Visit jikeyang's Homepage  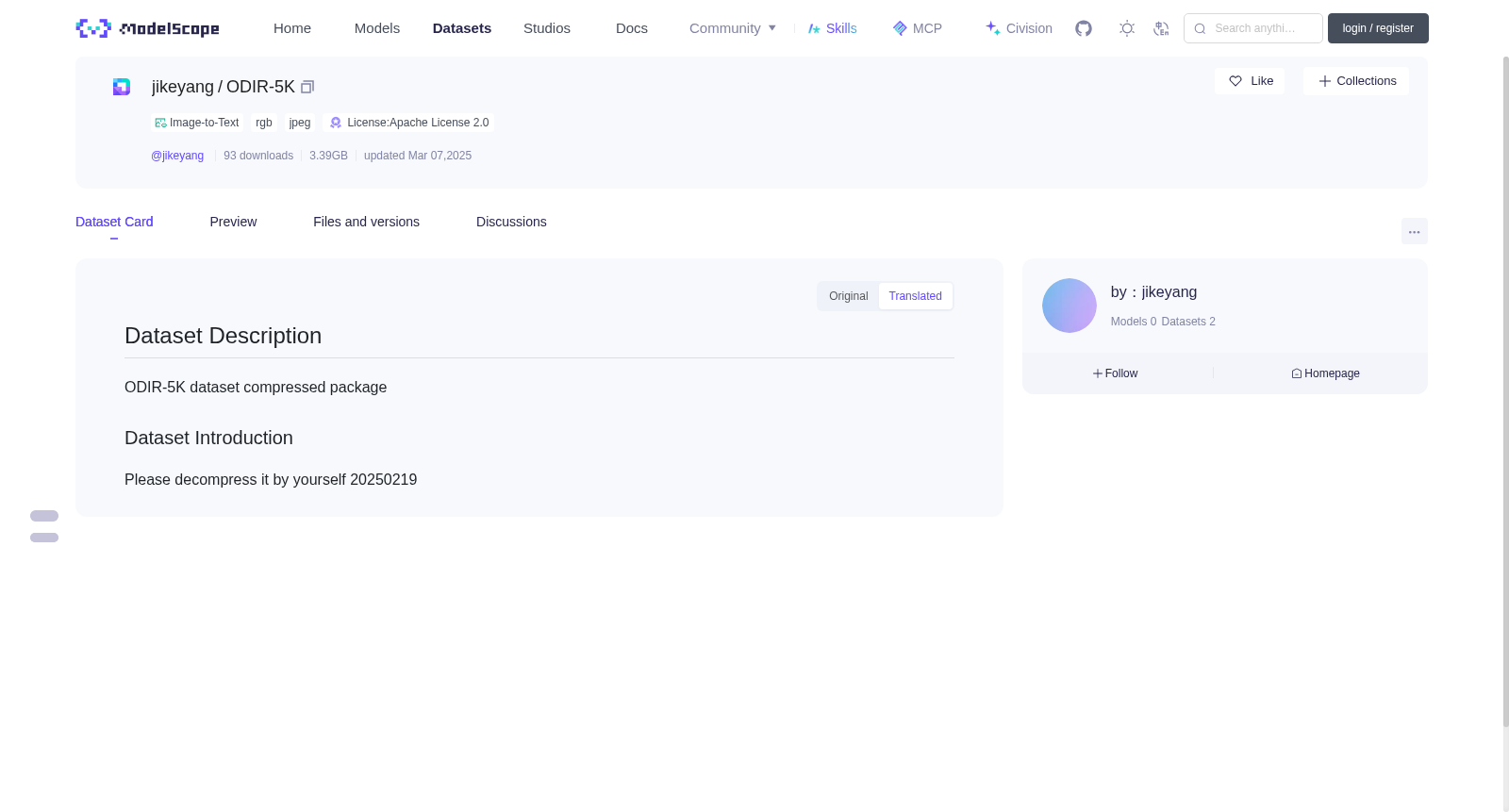pos(1326,373)
